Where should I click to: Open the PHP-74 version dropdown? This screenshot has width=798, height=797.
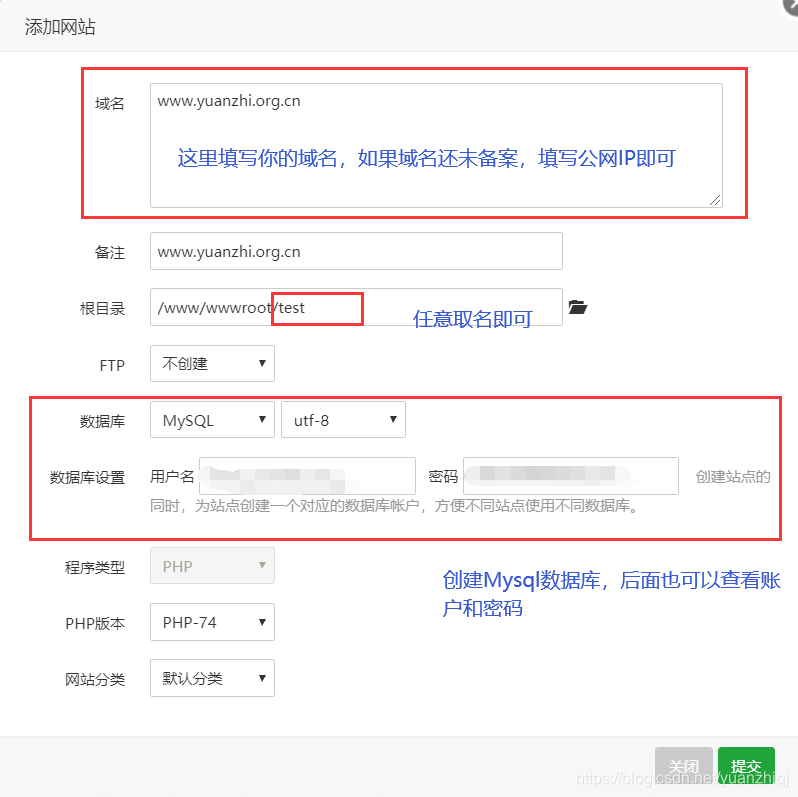212,622
